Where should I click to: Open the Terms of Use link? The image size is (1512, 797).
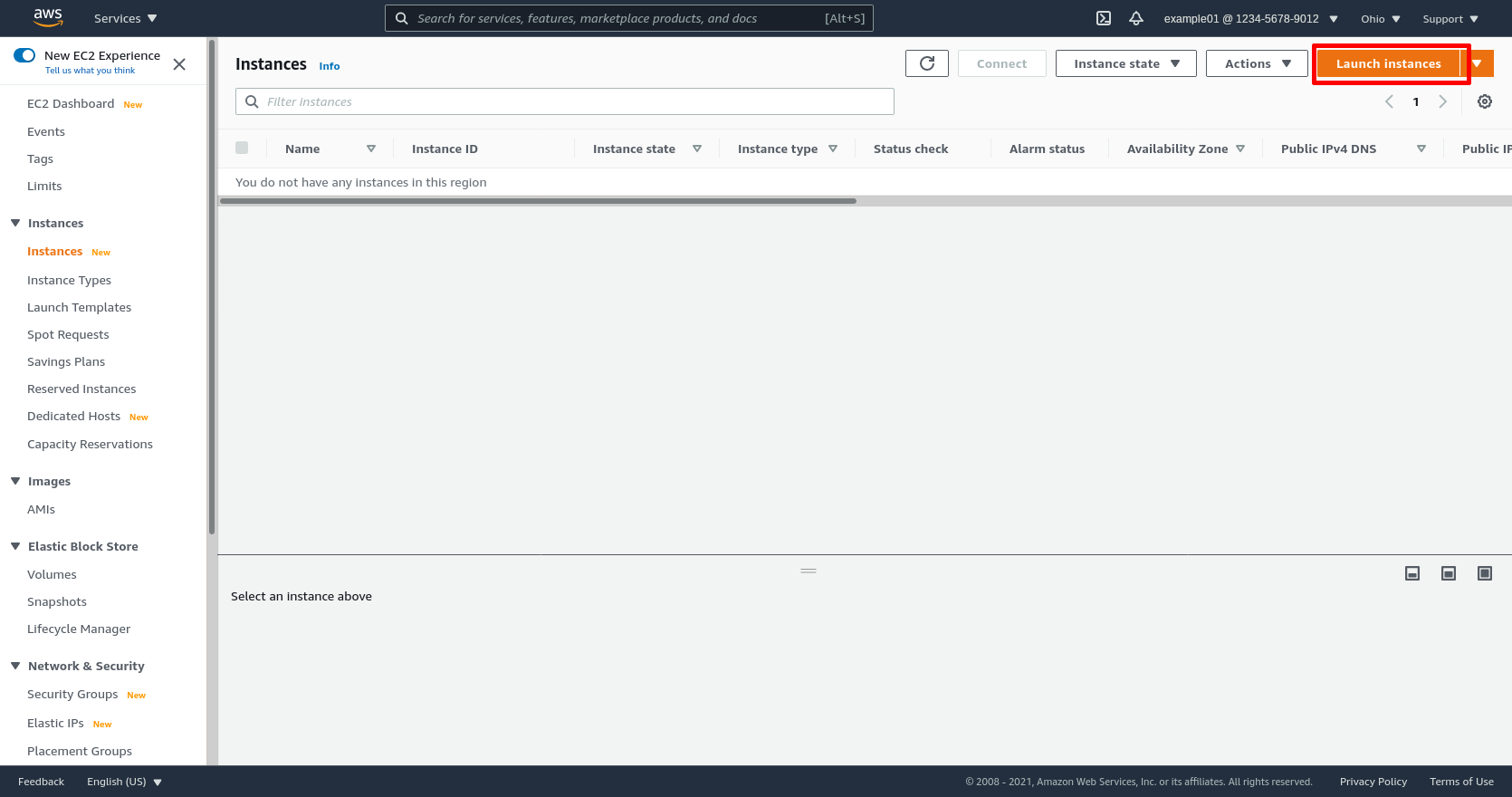(1462, 782)
